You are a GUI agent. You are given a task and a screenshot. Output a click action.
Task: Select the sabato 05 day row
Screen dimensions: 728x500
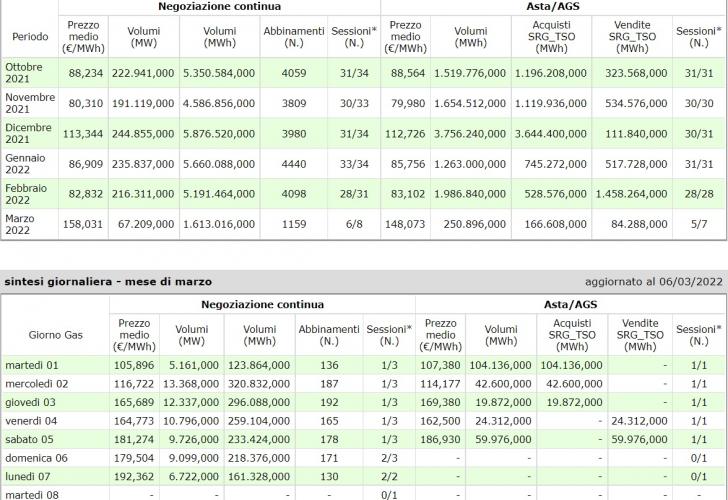[x=30, y=437]
